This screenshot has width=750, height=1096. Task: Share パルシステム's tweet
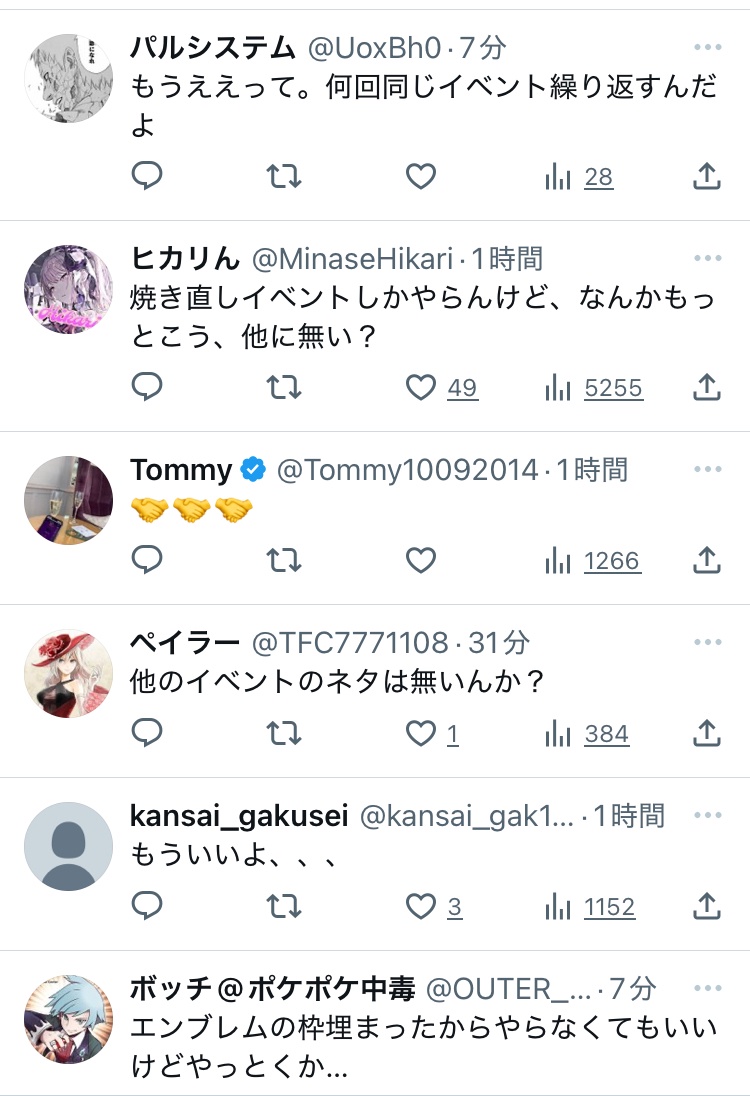[706, 177]
